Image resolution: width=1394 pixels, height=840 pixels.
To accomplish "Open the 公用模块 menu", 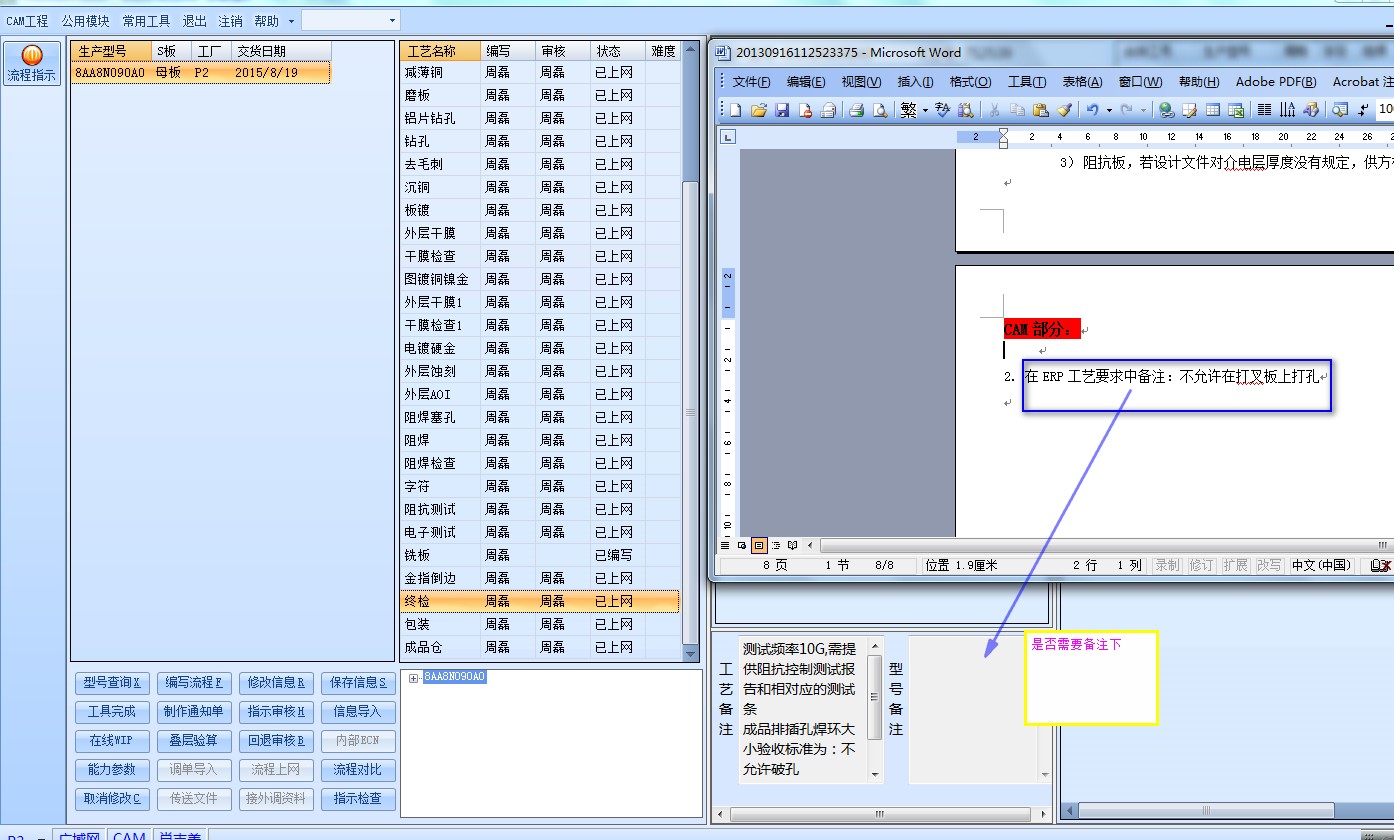I will point(85,21).
